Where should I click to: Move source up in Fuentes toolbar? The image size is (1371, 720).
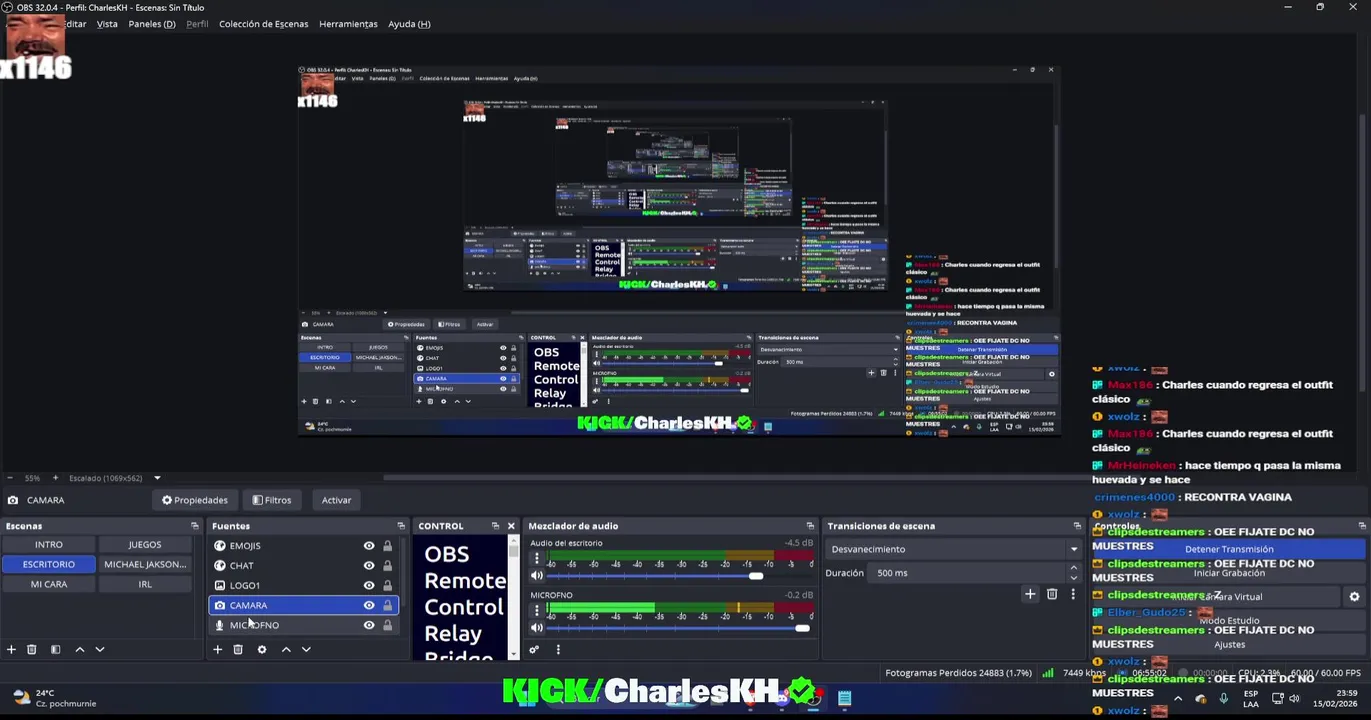click(x=286, y=650)
